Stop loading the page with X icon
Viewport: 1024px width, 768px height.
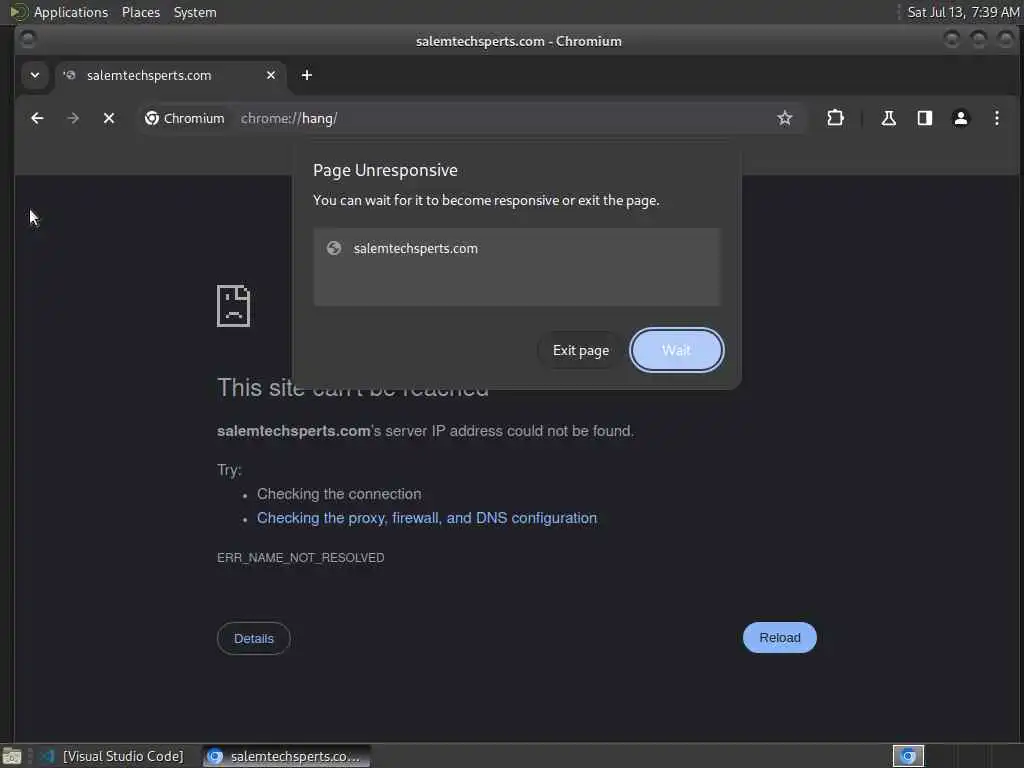click(109, 118)
